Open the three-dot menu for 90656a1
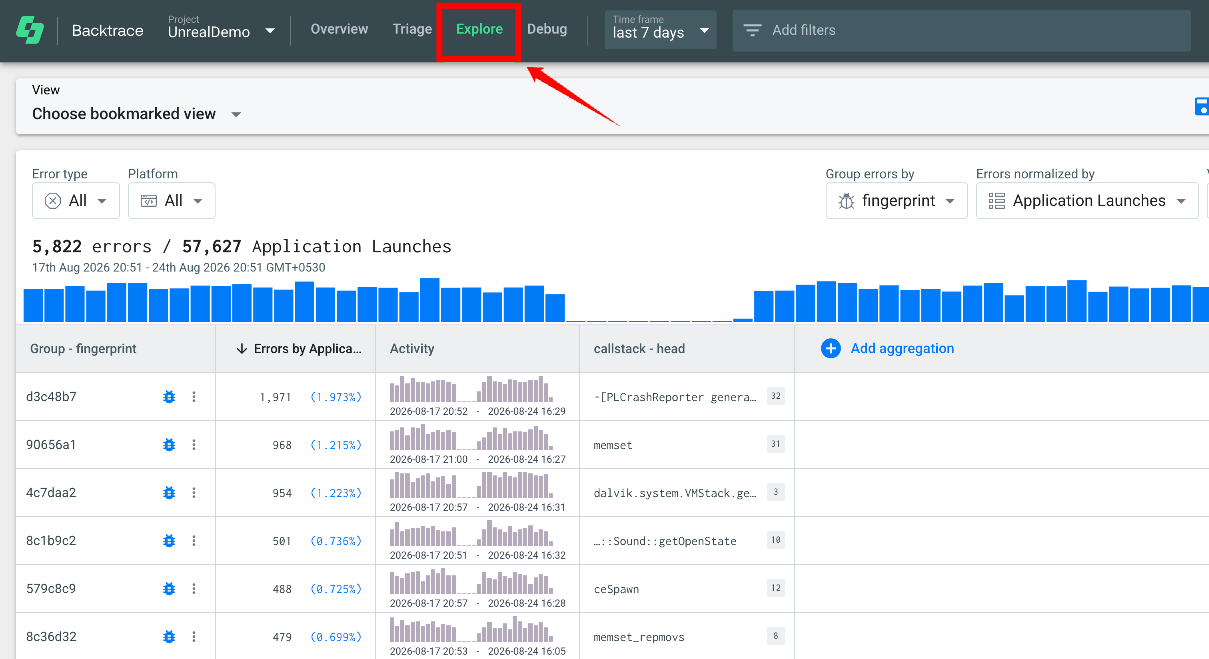The width and height of the screenshot is (1209, 659). [x=194, y=445]
